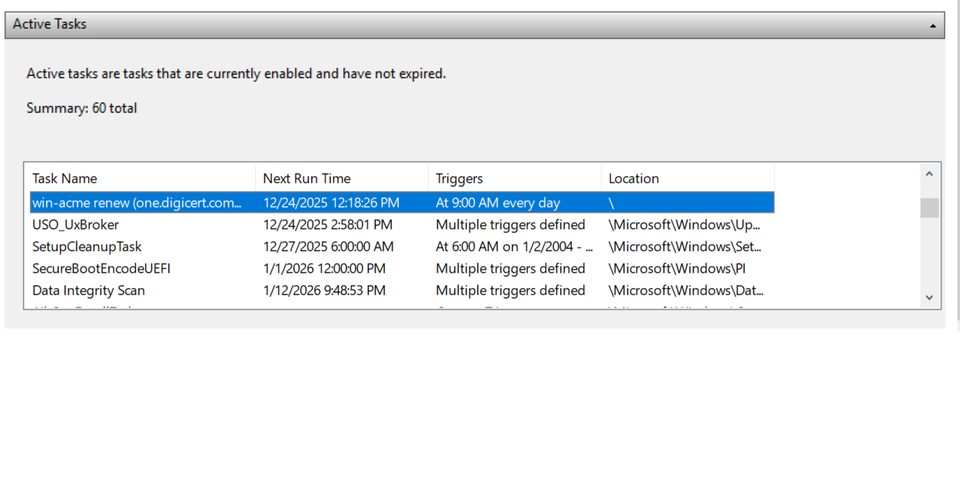This screenshot has height=498, width=960.
Task: Click the \Microsoft\Windows\Dat... location cell
Action: coord(685,290)
